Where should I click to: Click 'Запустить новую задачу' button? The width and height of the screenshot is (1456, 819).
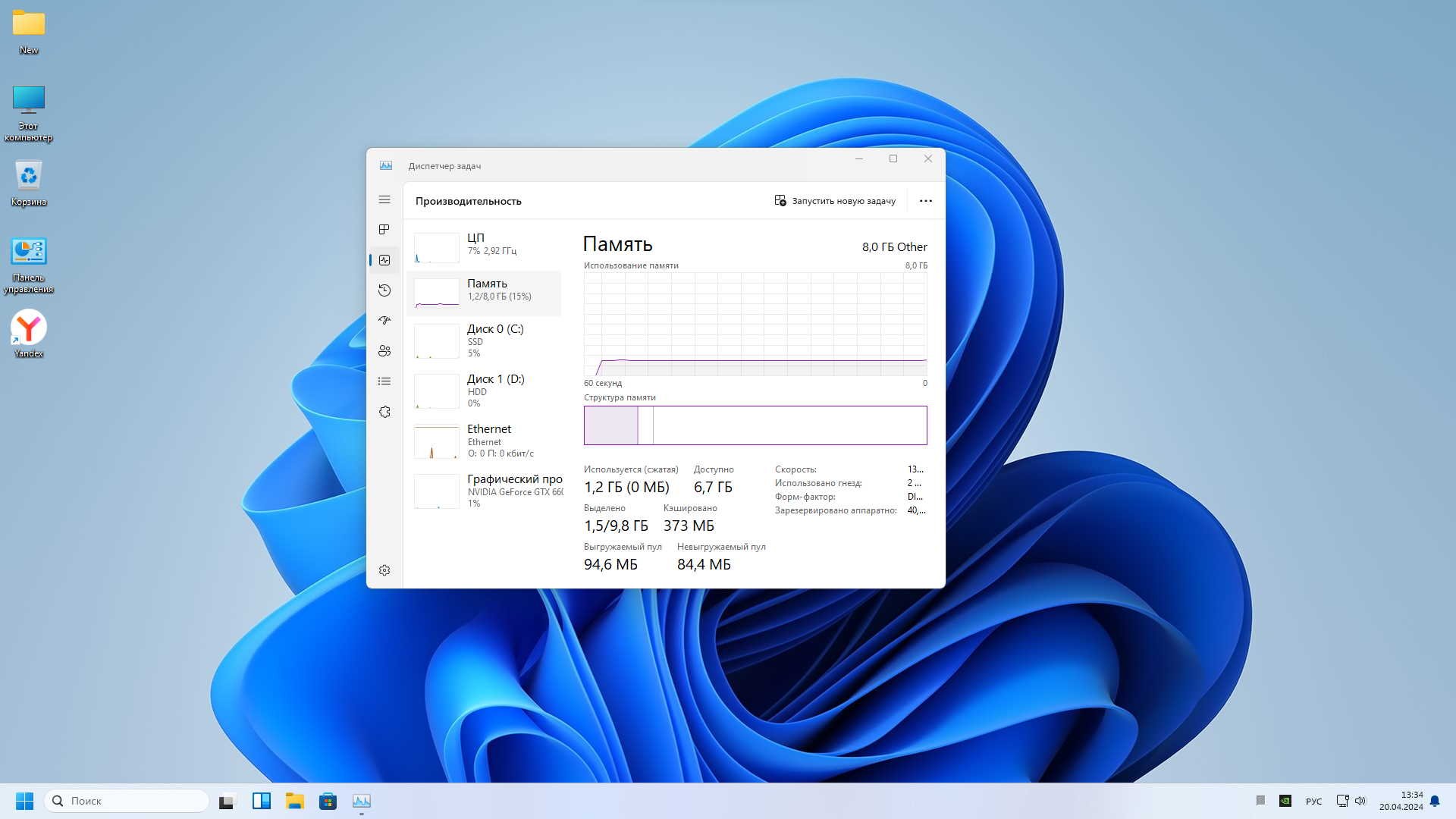pos(835,201)
